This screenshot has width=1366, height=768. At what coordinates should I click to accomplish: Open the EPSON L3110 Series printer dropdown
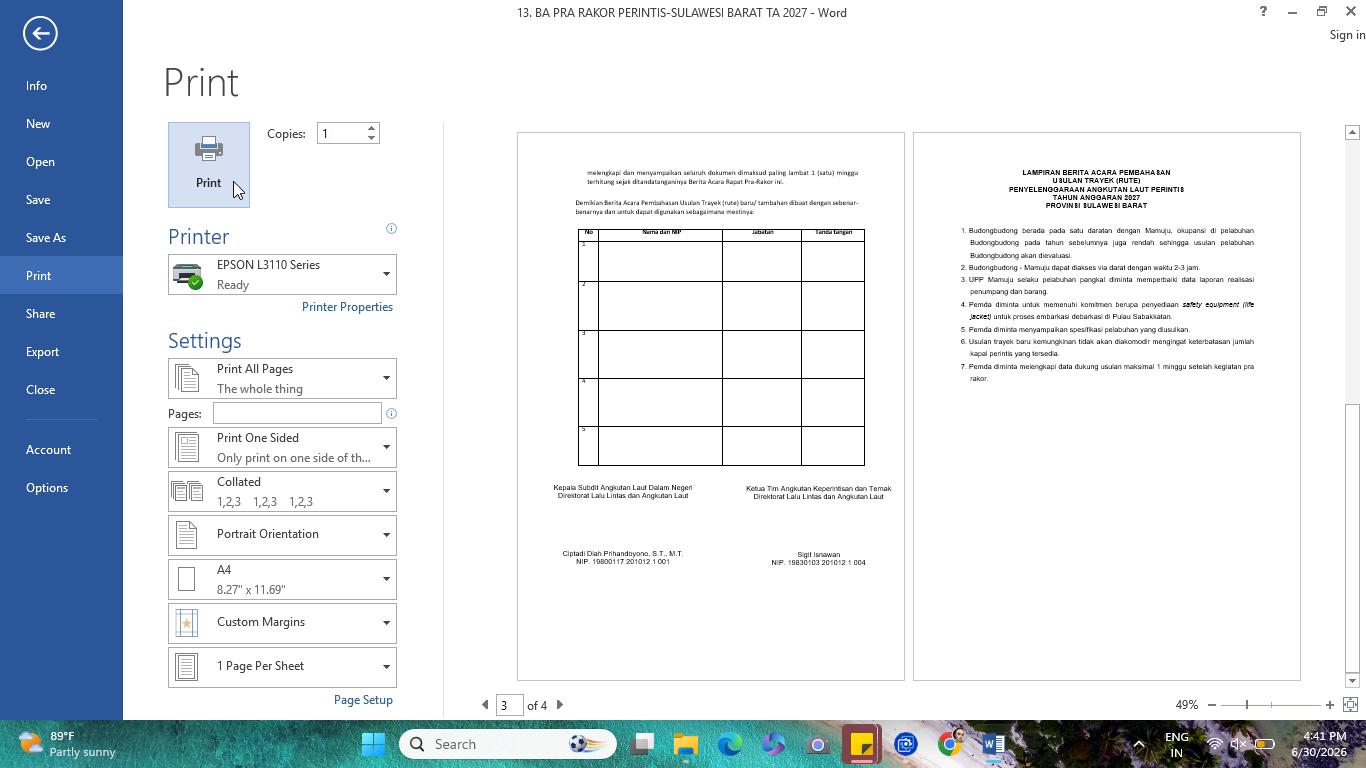(282, 274)
